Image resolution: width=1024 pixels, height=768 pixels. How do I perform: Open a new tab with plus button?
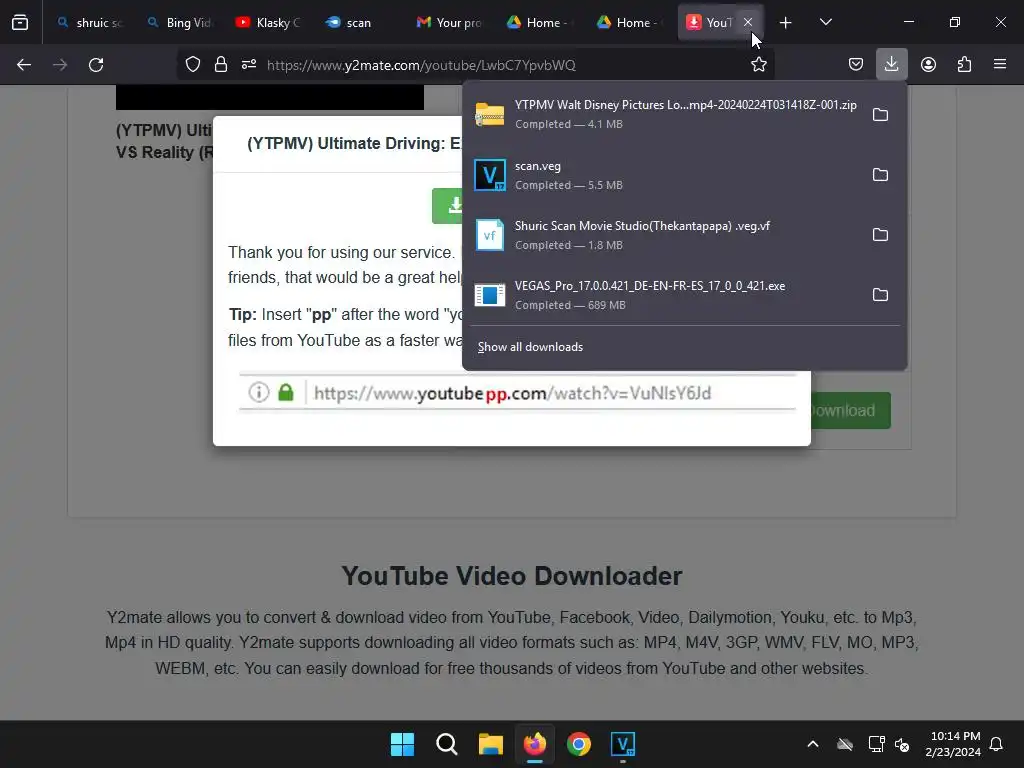pyautogui.click(x=785, y=22)
